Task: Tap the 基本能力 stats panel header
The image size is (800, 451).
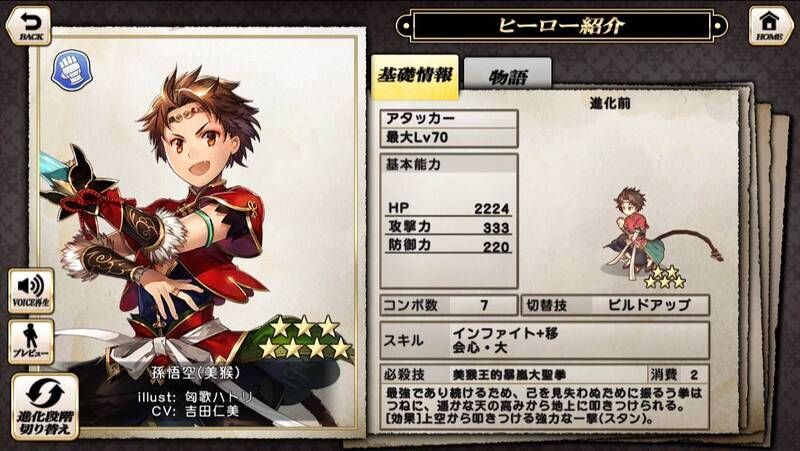Action: coord(449,164)
